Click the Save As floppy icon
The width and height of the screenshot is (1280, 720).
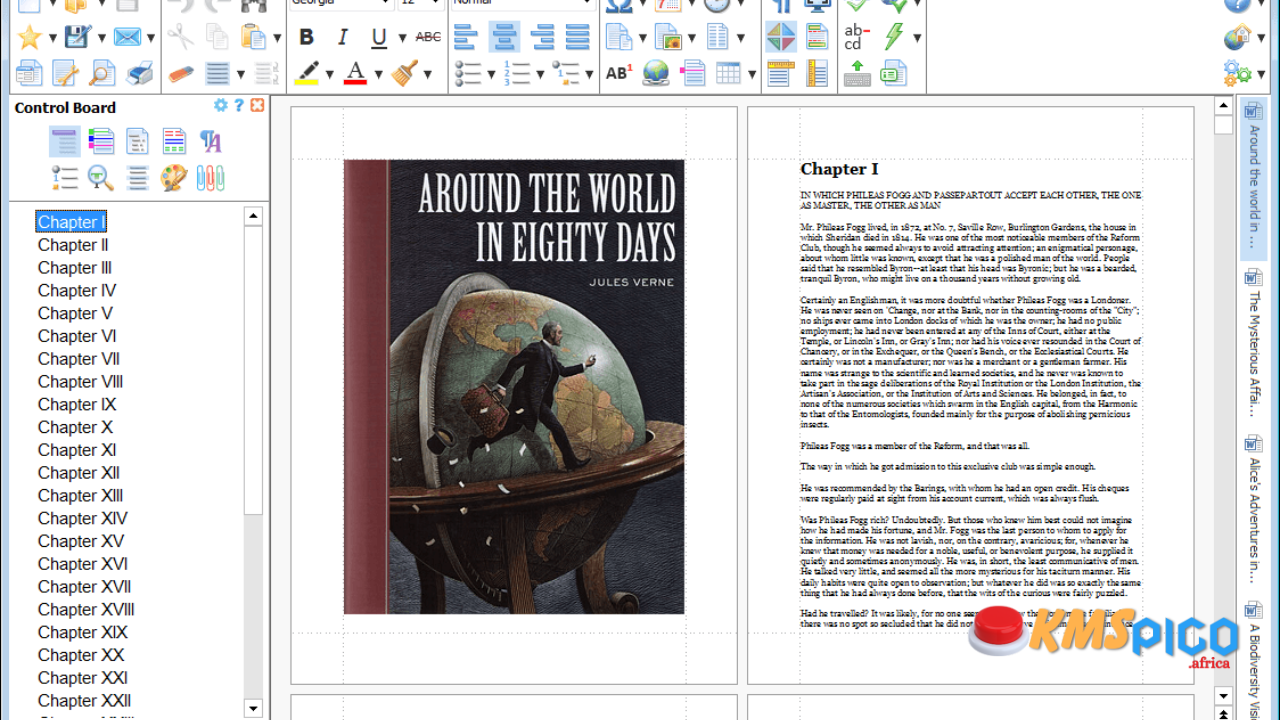pyautogui.click(x=78, y=37)
